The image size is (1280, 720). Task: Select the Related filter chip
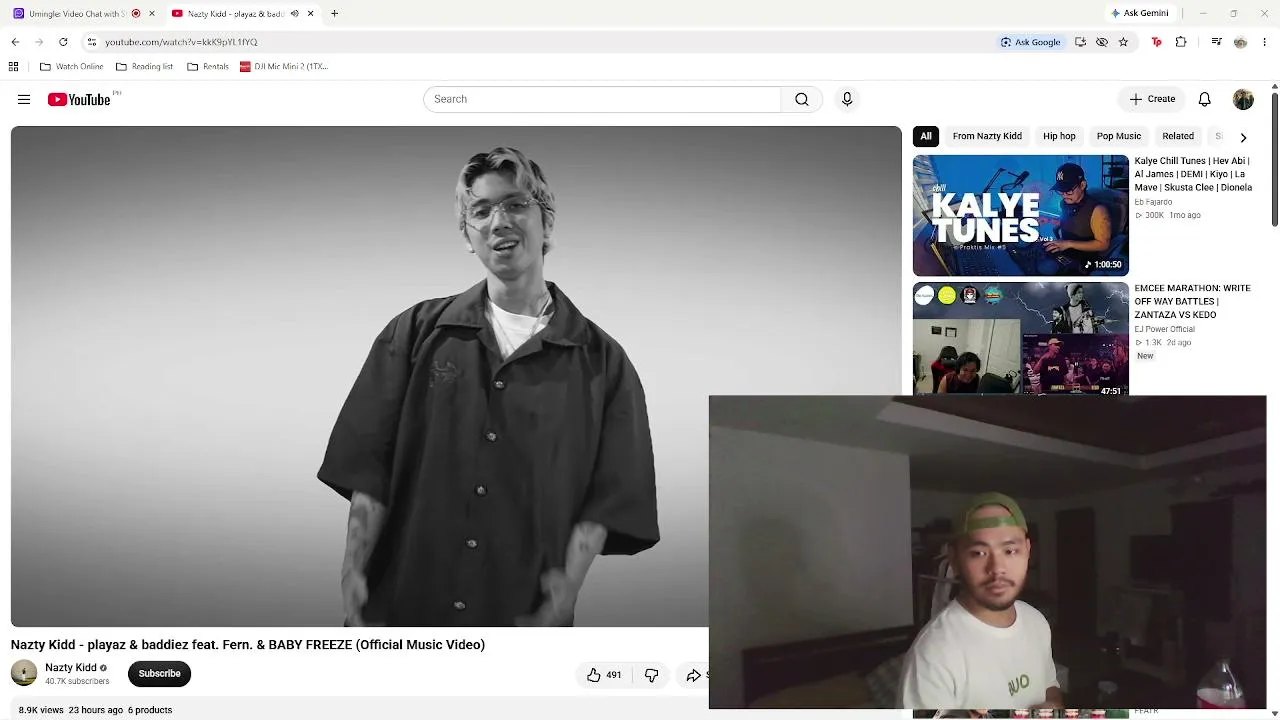(1178, 136)
